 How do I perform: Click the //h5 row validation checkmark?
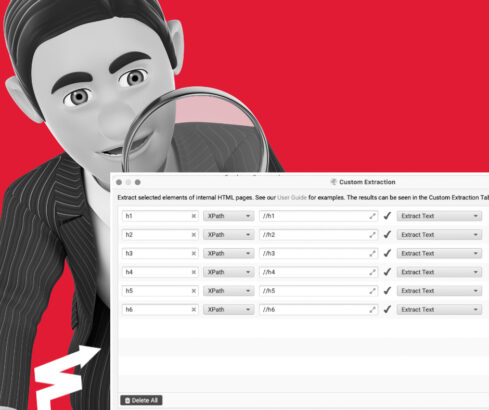(x=387, y=291)
